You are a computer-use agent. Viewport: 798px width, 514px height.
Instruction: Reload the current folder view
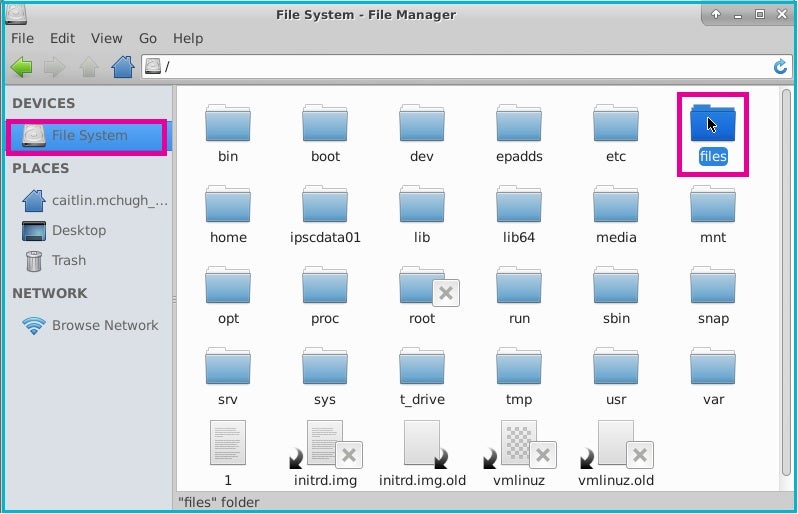pos(780,67)
